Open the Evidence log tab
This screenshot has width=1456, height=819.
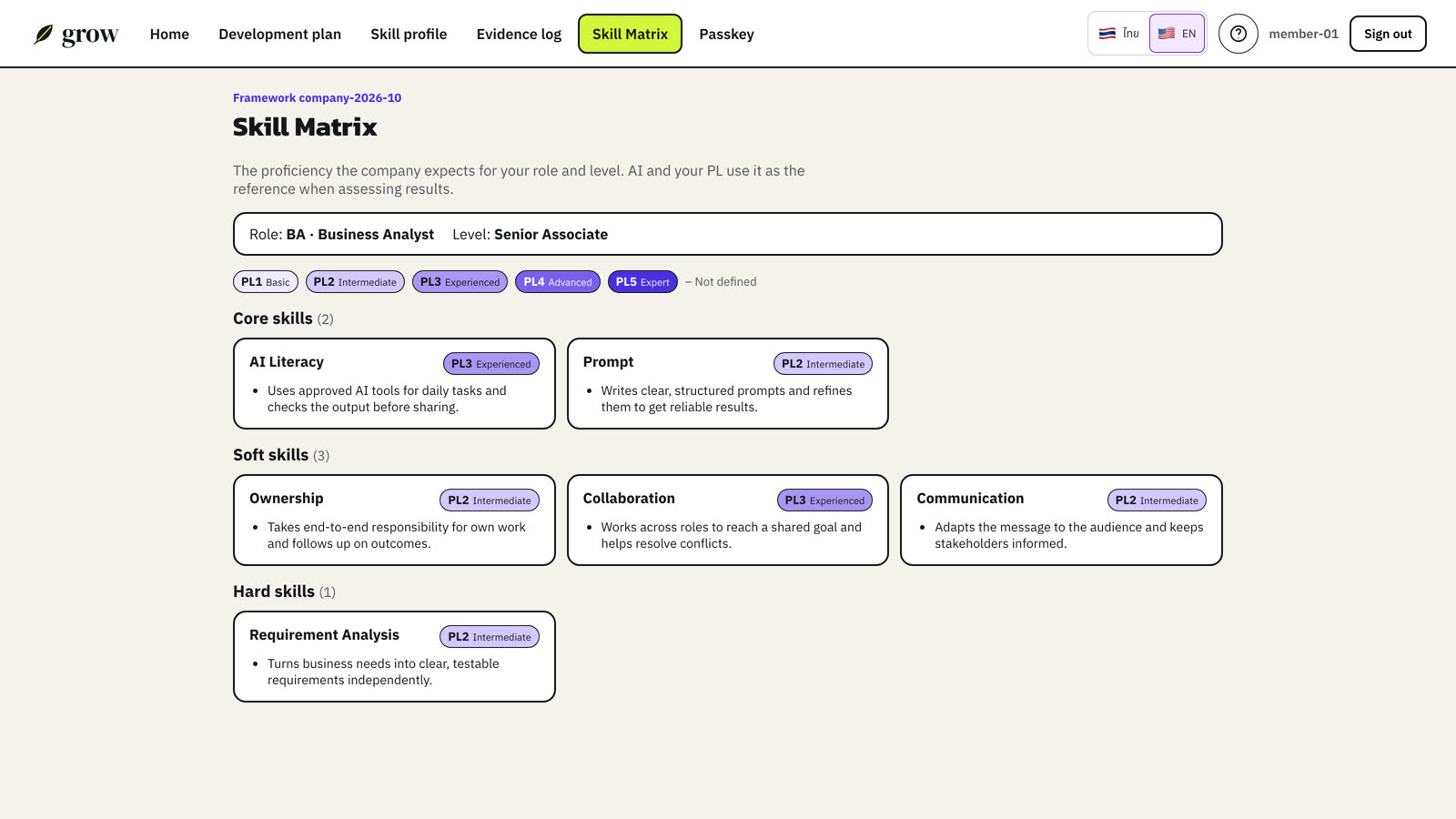pos(519,34)
